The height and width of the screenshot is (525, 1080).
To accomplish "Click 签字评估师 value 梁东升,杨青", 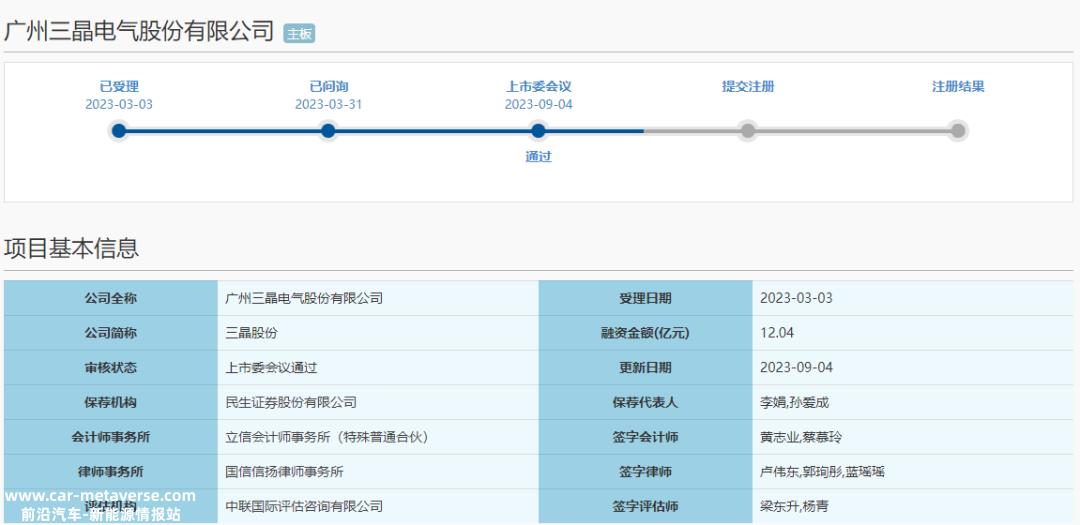I will (x=794, y=506).
